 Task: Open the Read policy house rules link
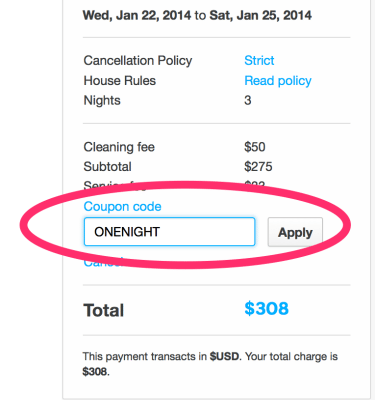278,81
